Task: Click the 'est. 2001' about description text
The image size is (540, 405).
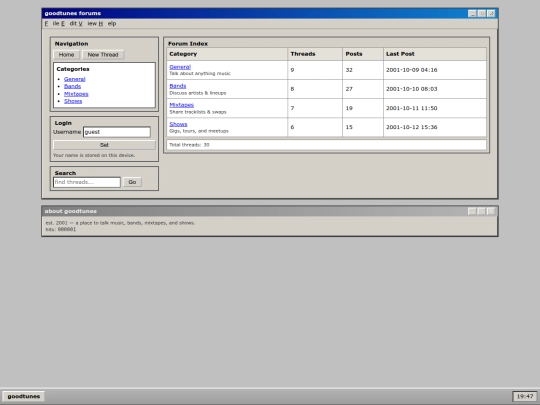Action: (120, 223)
